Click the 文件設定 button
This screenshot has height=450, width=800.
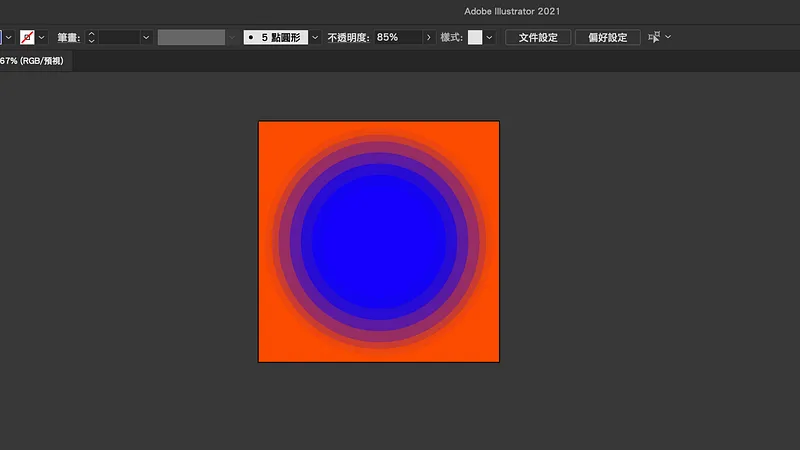(x=538, y=37)
